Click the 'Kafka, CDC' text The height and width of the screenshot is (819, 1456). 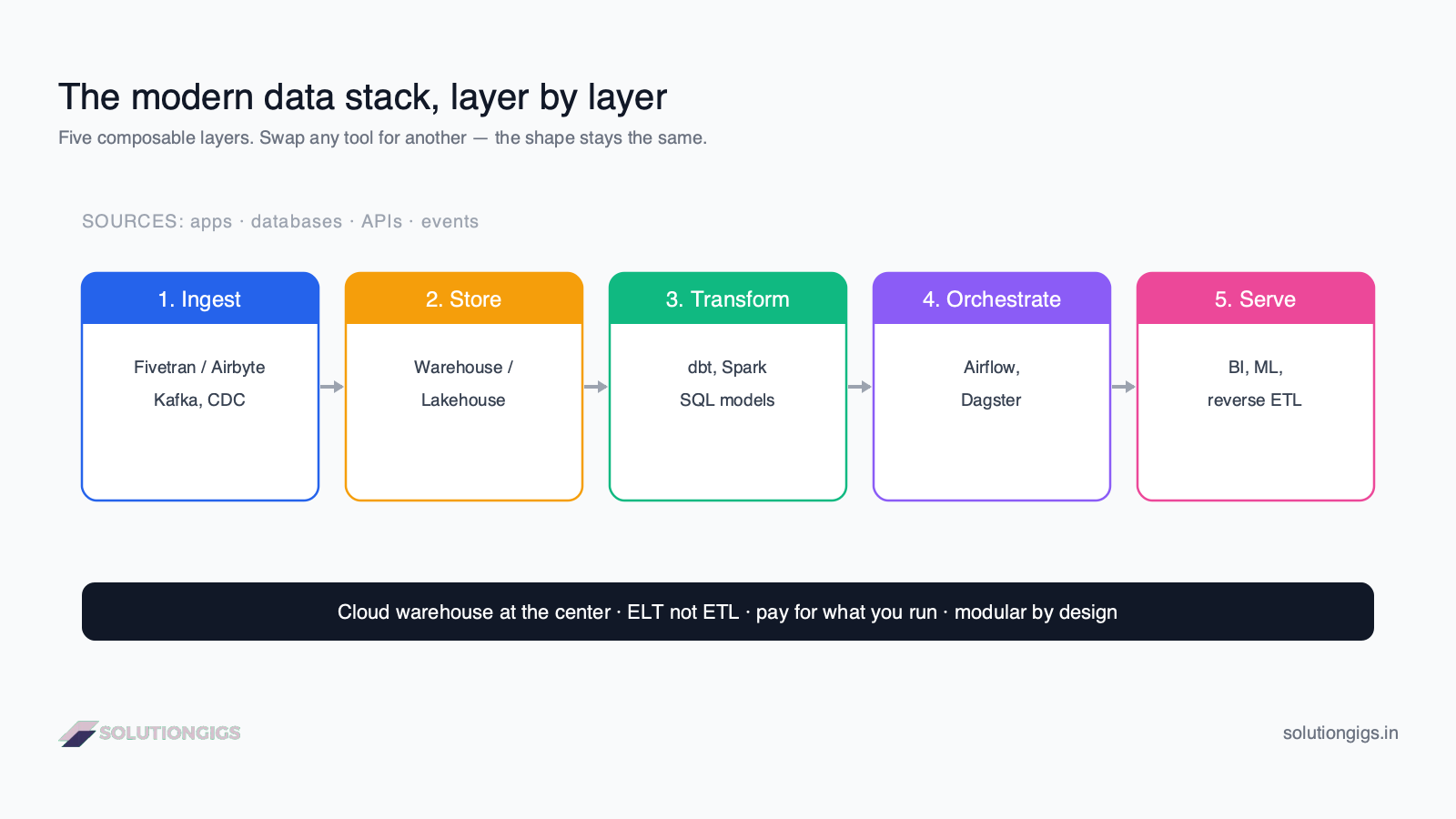coord(199,399)
